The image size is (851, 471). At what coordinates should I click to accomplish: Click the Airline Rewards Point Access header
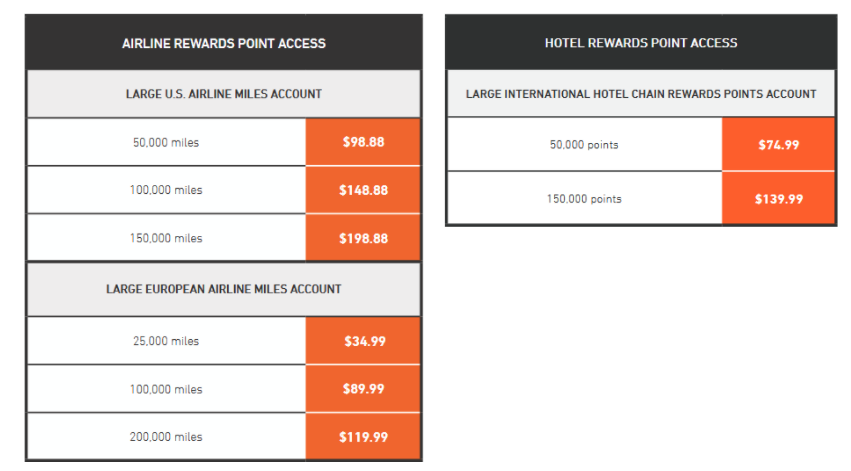tap(224, 43)
